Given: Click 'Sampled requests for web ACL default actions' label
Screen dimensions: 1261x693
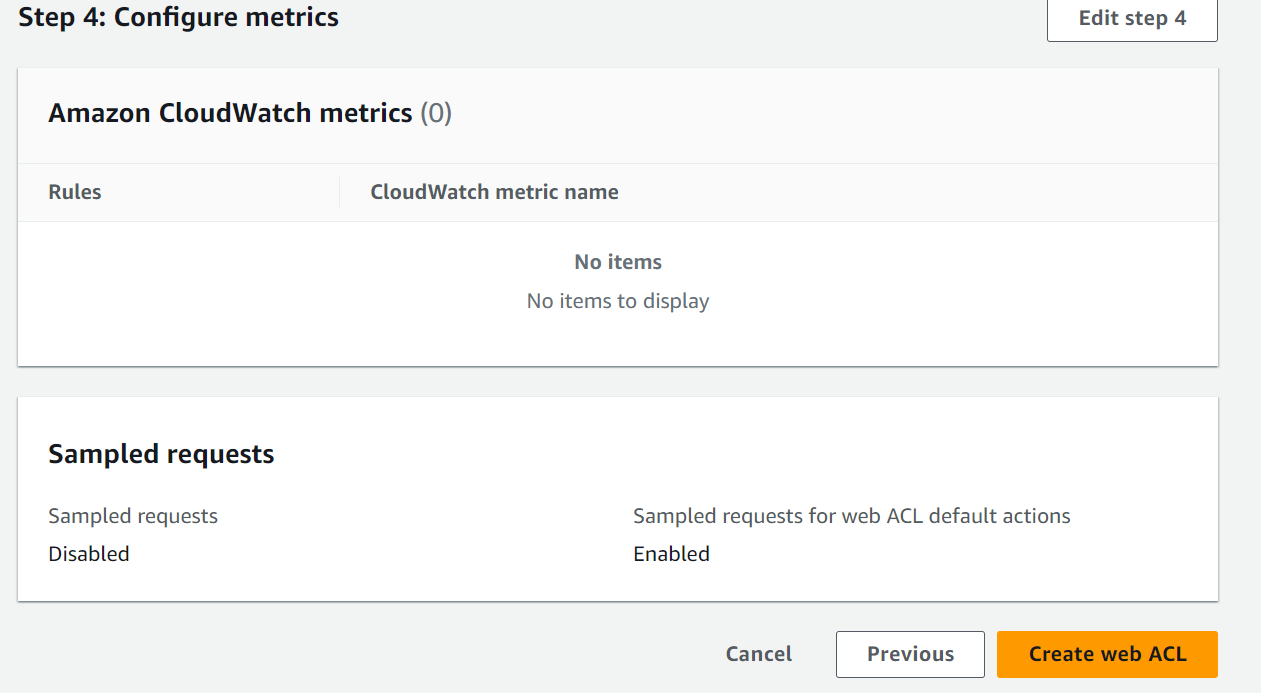Looking at the screenshot, I should click(852, 516).
